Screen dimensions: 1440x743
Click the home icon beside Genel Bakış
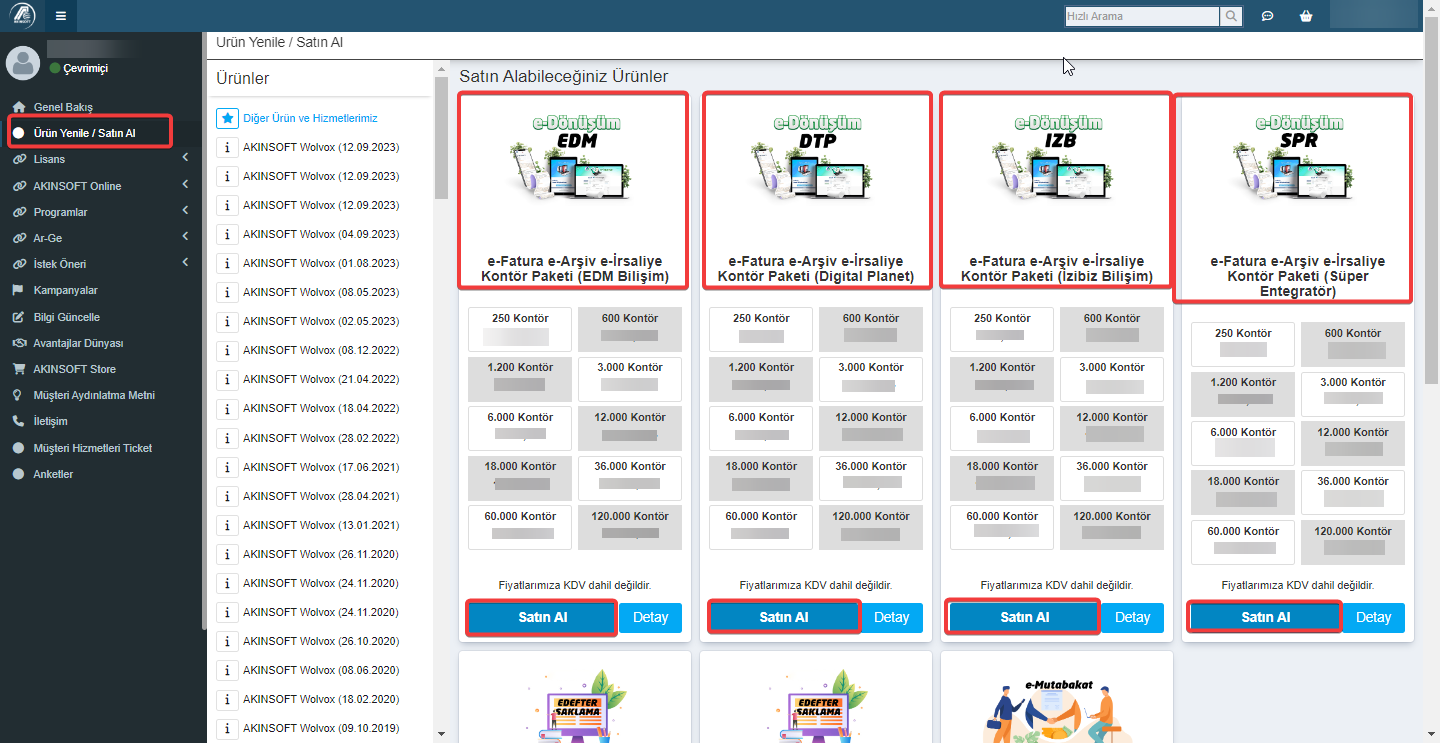click(x=19, y=107)
